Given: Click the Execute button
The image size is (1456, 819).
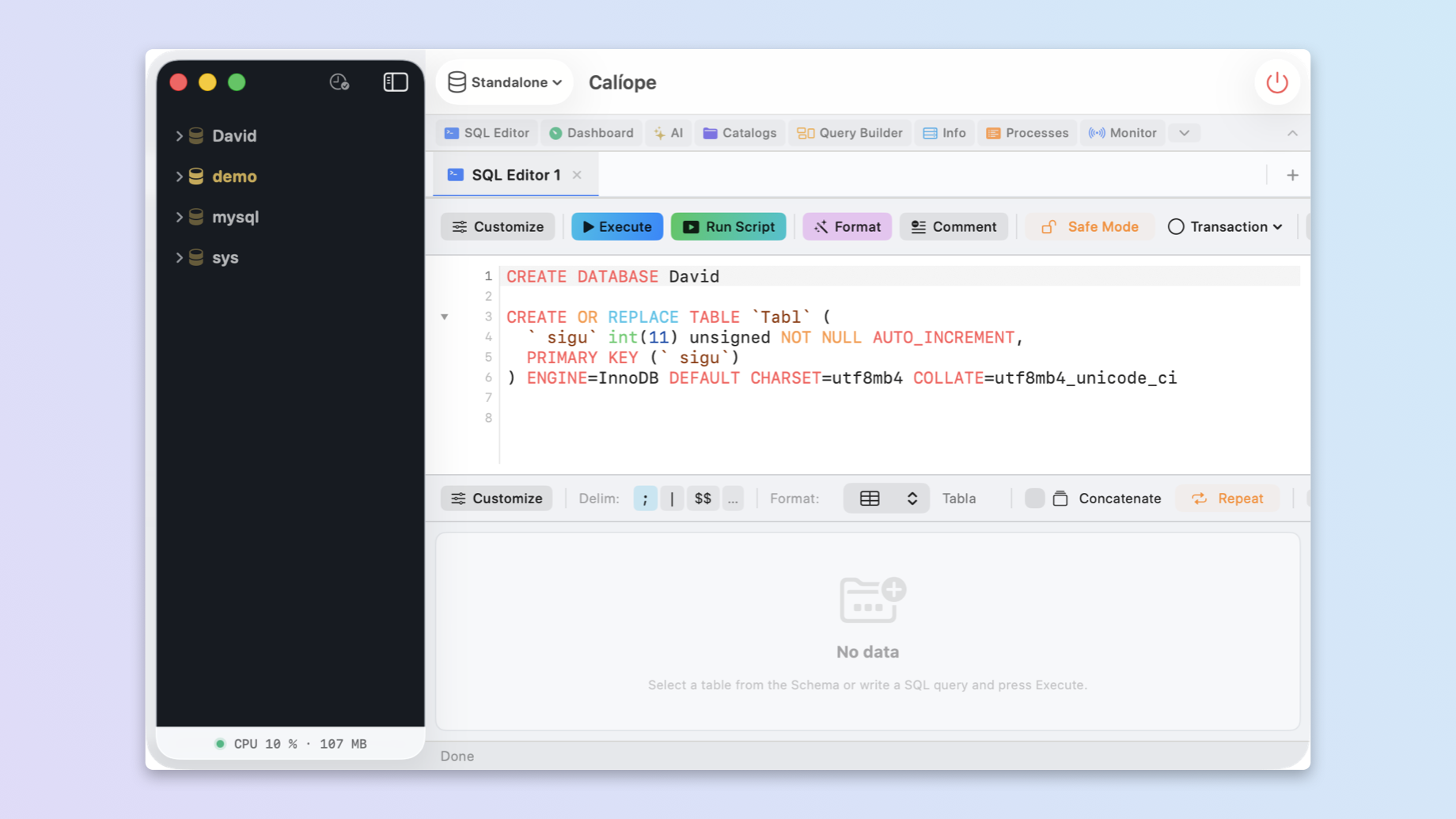Looking at the screenshot, I should click(x=617, y=227).
